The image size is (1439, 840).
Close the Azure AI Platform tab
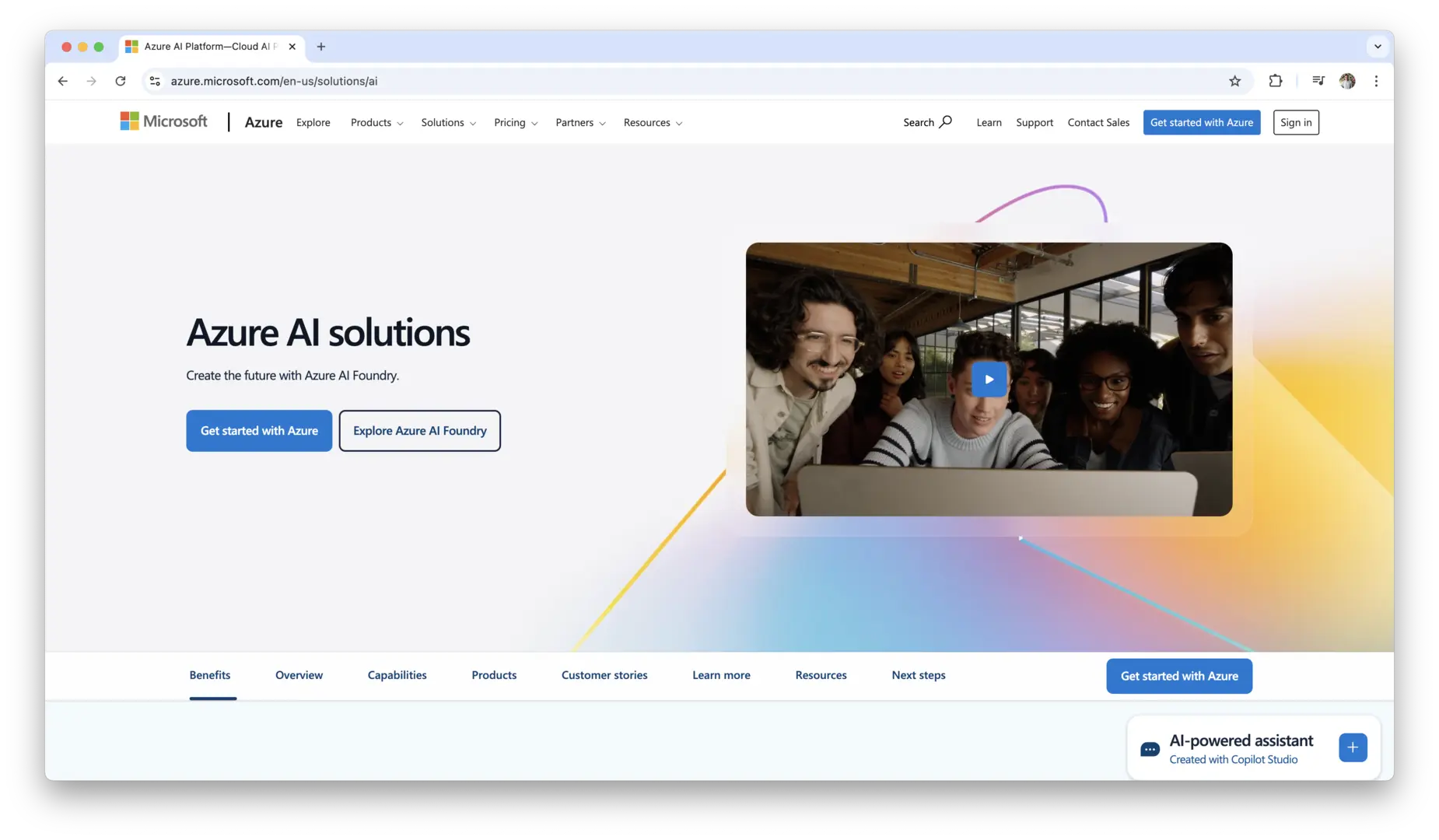coord(292,47)
